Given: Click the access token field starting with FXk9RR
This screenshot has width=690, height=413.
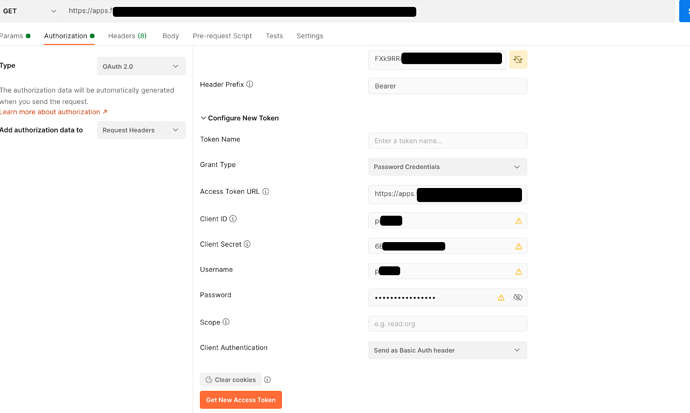Looking at the screenshot, I should (437, 59).
